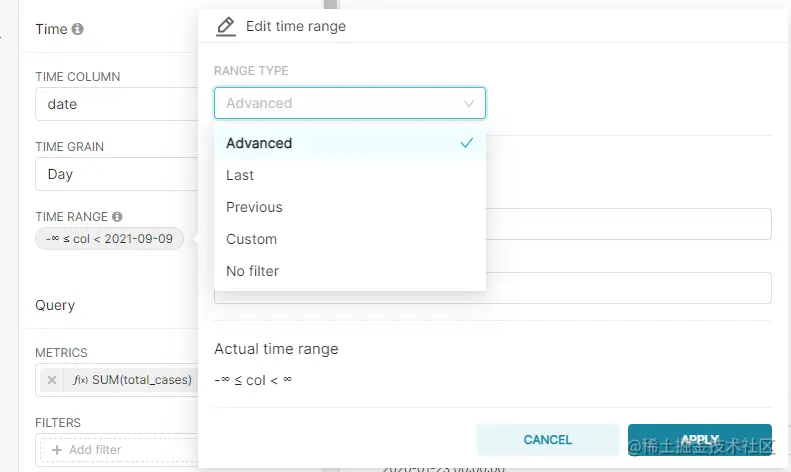791x472 pixels.
Task: Remove the SUM(total_cases) metric
Action: [x=52, y=380]
